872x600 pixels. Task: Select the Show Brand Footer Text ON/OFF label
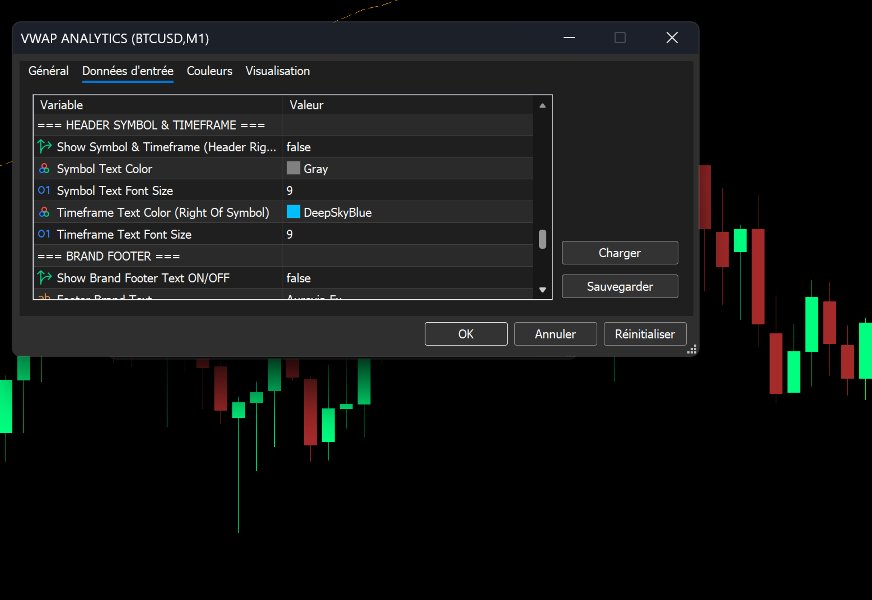coord(143,277)
